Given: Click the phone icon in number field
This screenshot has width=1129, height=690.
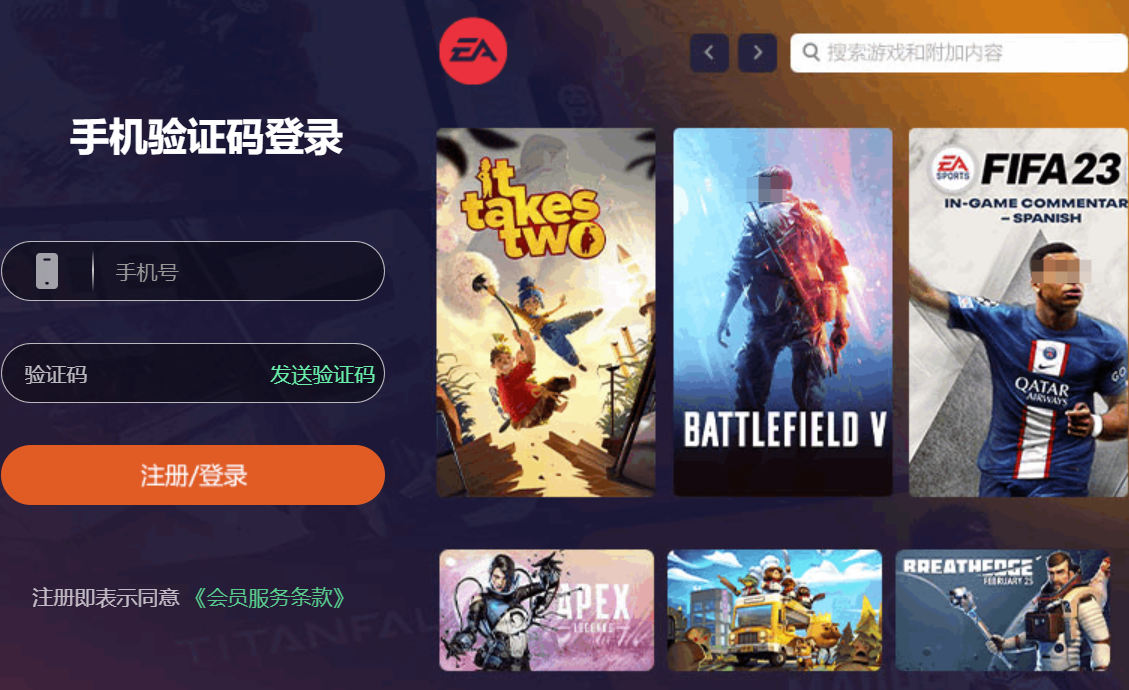Looking at the screenshot, I should click(47, 272).
